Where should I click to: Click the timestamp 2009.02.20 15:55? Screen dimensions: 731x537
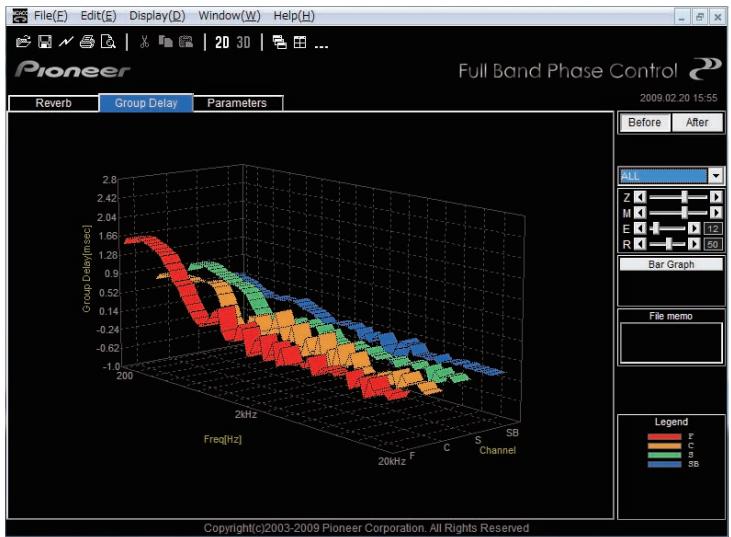678,98
